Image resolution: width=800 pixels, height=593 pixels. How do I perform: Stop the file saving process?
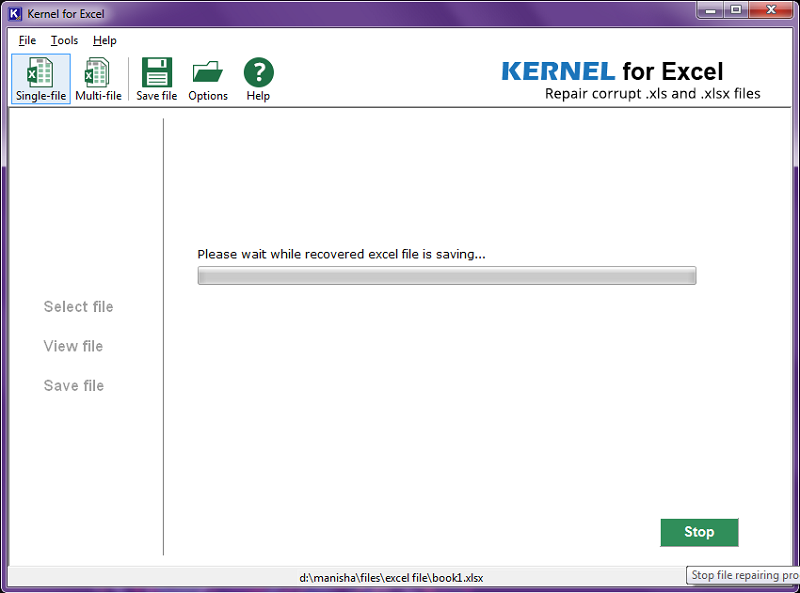[699, 532]
